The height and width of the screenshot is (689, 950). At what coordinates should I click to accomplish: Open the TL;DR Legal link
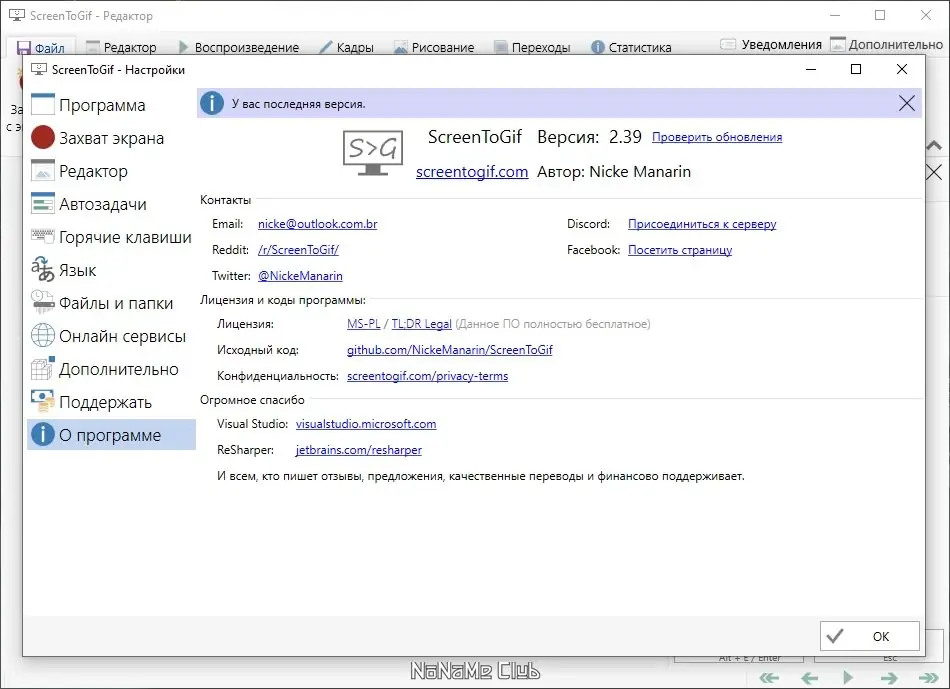click(x=421, y=324)
